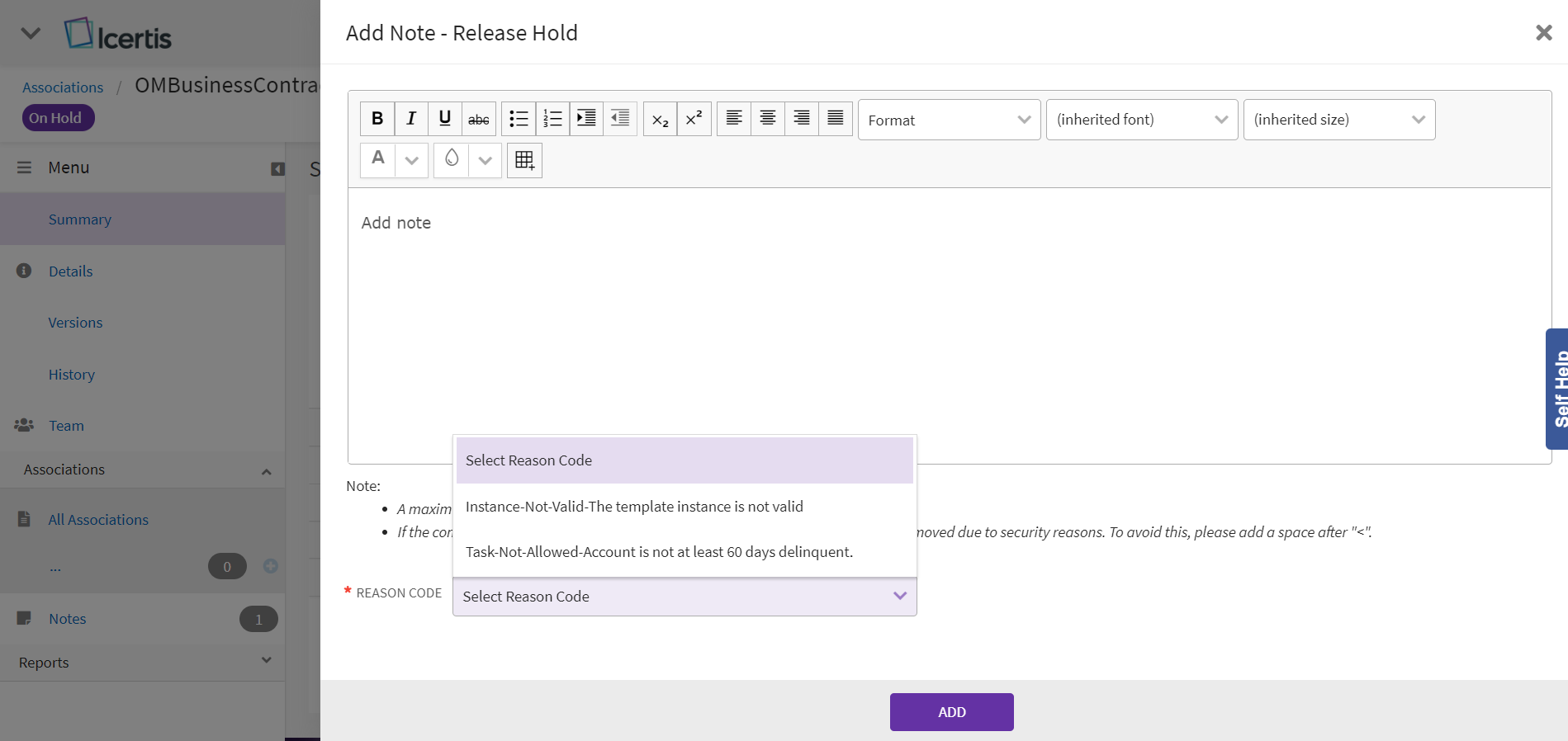Toggle italic text formatting
1568x741 pixels.
point(411,119)
